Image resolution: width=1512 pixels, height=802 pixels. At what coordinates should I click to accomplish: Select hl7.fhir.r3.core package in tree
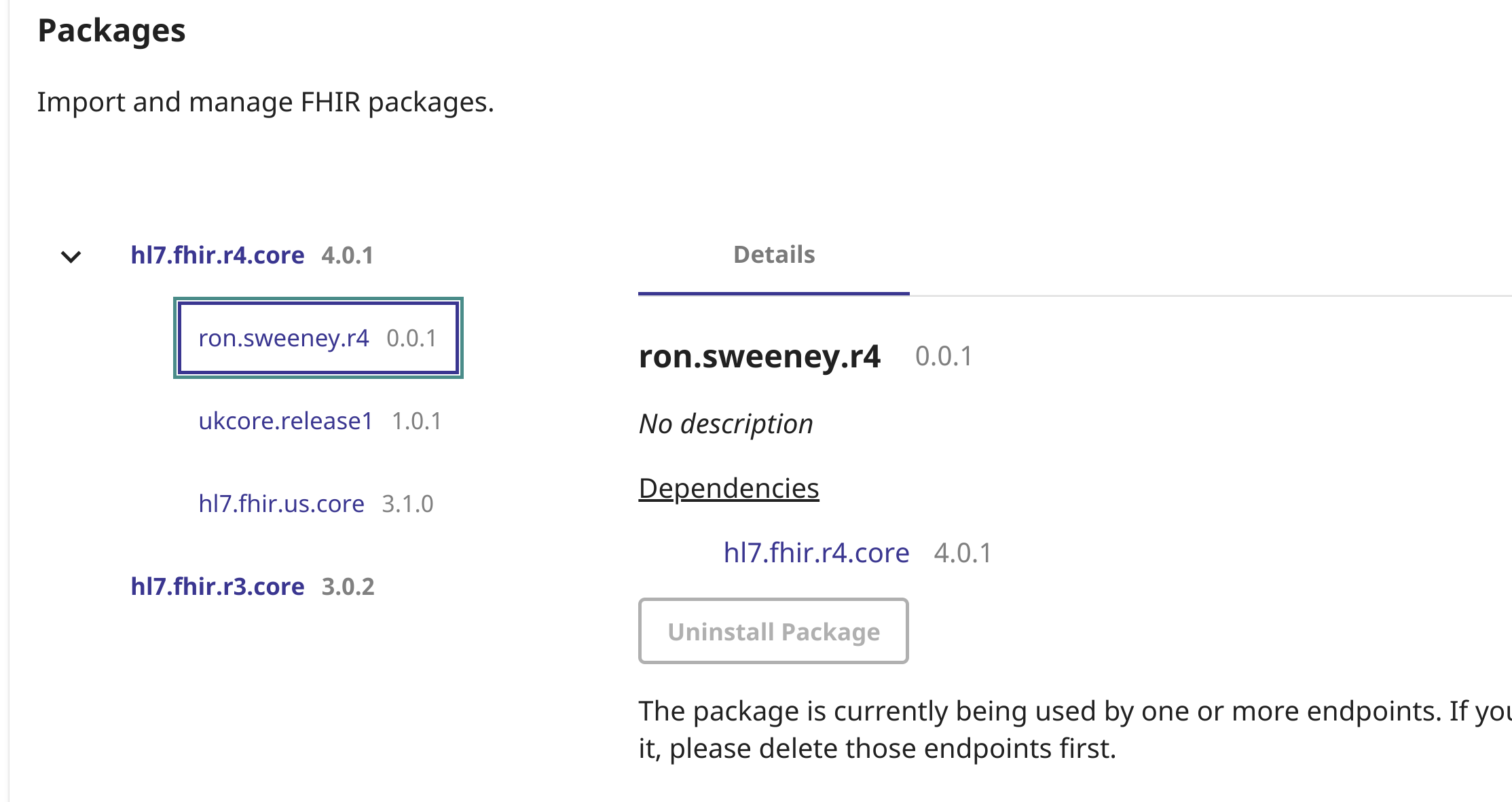(217, 587)
